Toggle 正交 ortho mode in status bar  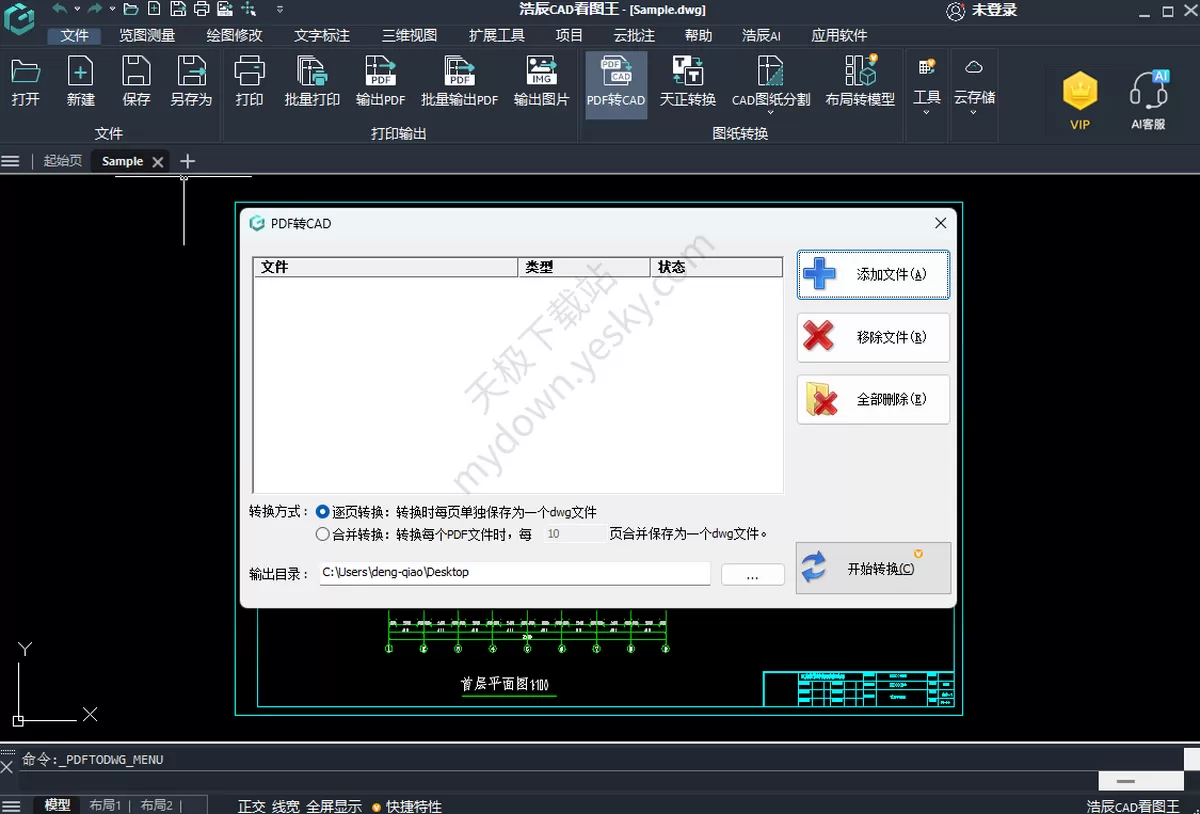[252, 806]
